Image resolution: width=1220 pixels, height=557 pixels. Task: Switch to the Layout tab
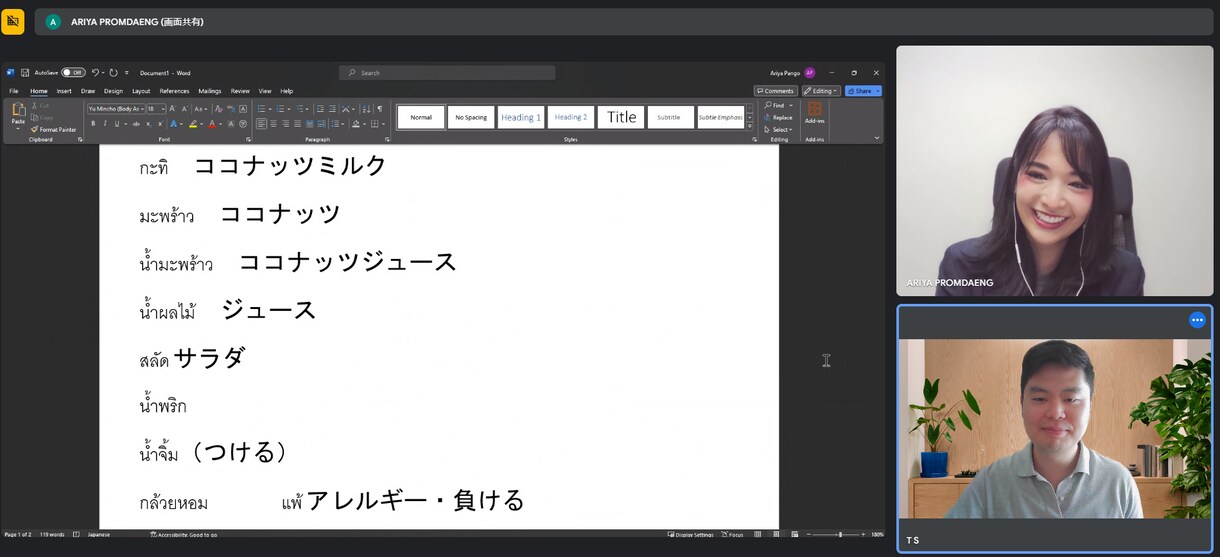point(141,91)
